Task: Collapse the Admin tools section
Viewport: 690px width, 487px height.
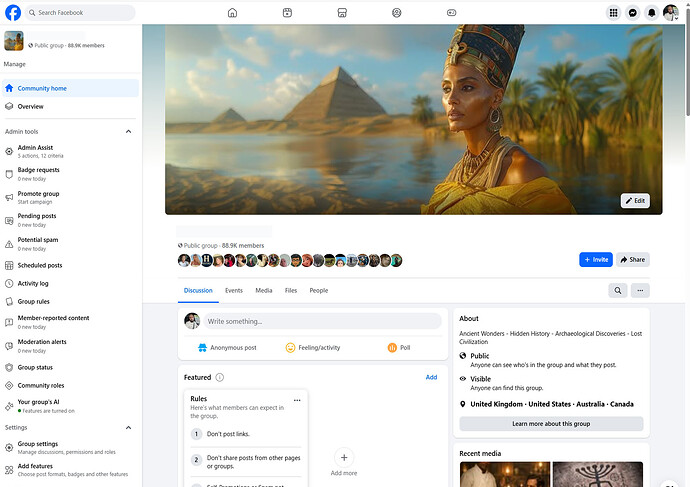Action: [x=128, y=131]
